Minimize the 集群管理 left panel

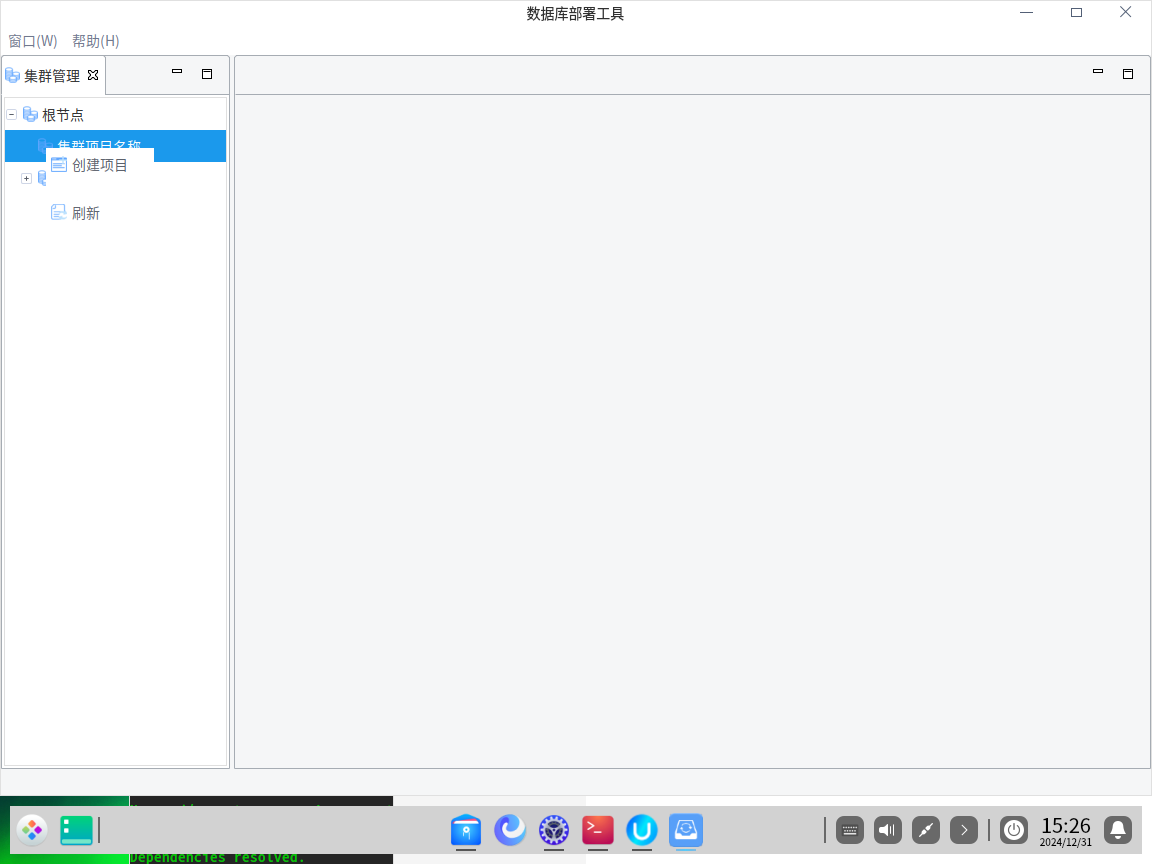[177, 72]
